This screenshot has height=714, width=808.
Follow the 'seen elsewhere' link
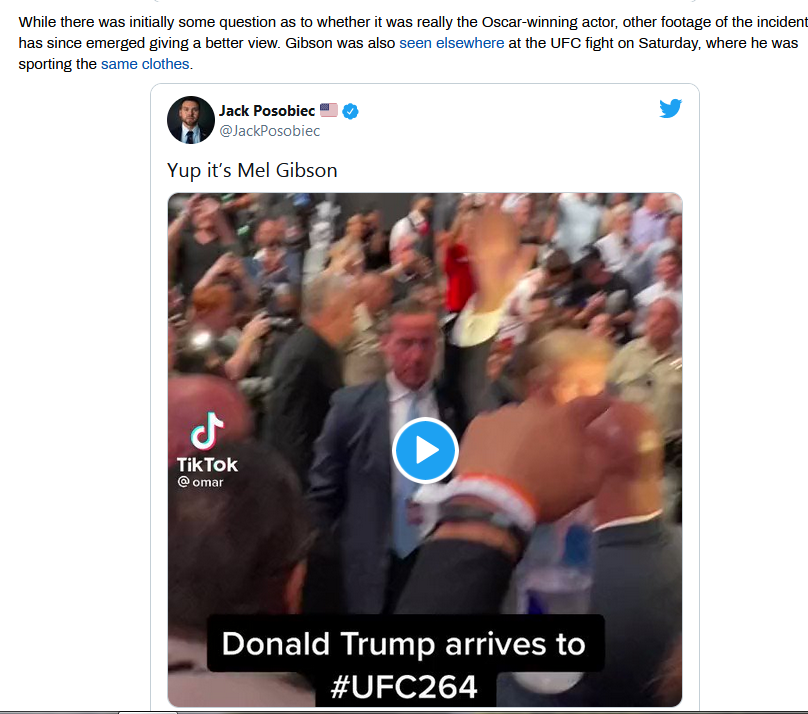pos(451,43)
